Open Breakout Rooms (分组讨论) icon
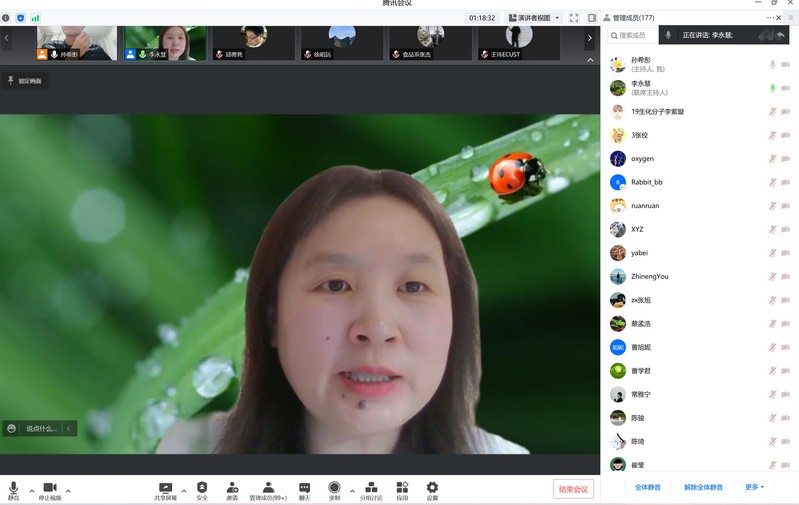 coord(371,488)
